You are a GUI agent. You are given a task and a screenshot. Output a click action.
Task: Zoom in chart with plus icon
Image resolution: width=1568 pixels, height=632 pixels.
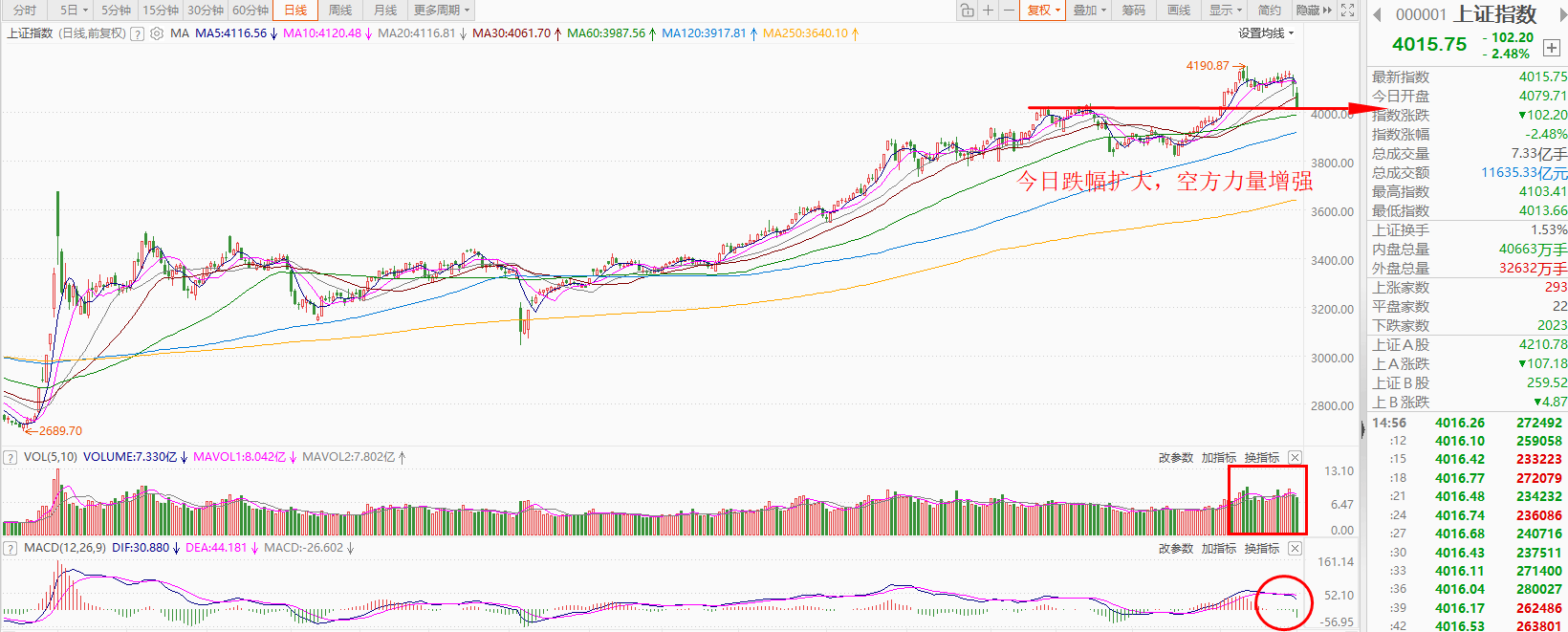click(x=988, y=11)
